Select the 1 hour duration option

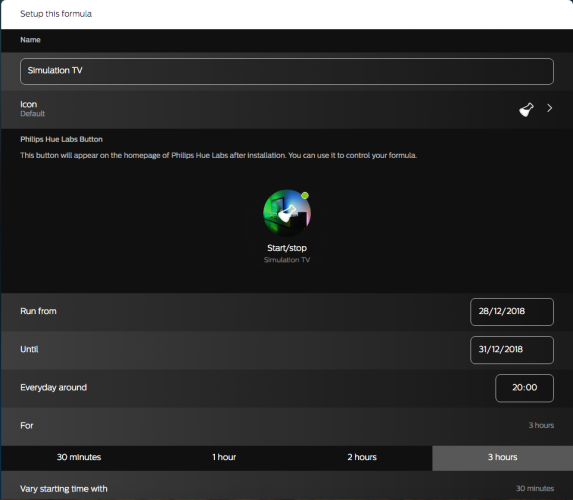click(224, 458)
